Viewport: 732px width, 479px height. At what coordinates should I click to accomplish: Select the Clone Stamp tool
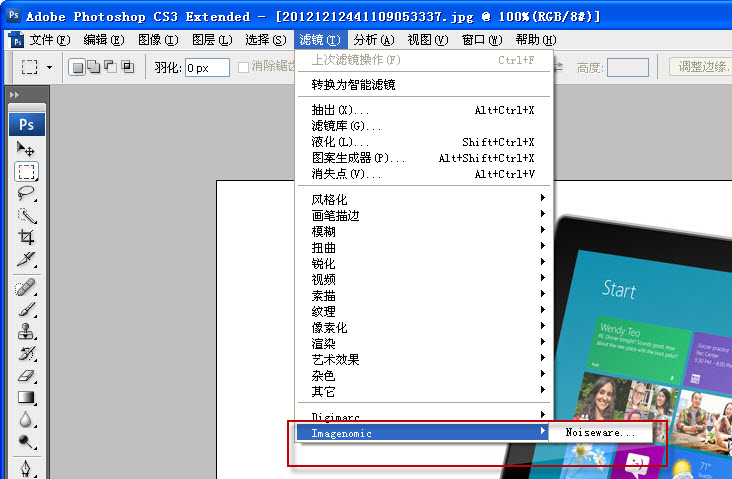pos(26,331)
